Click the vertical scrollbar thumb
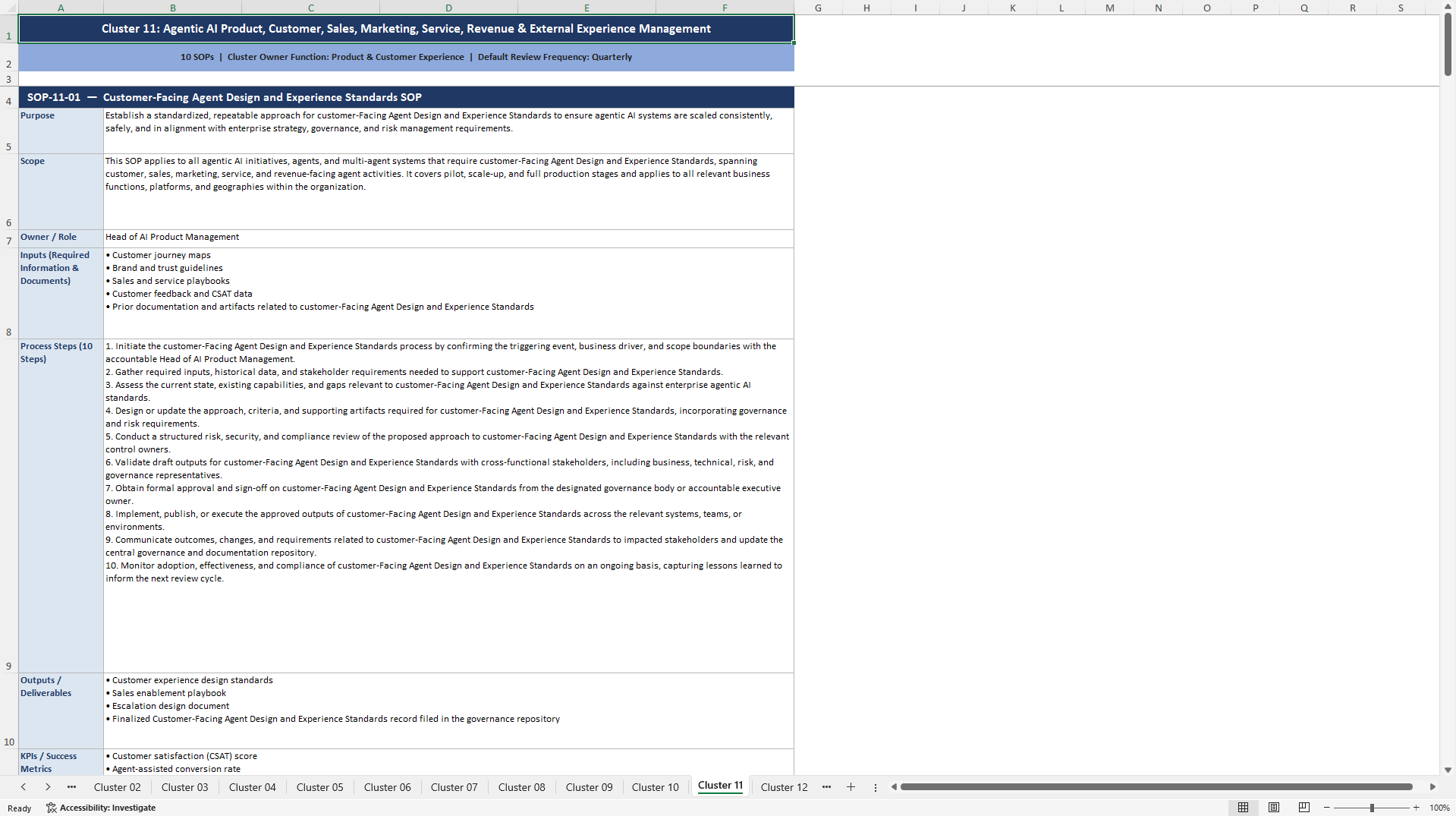The height and width of the screenshot is (816, 1456). click(x=1448, y=44)
